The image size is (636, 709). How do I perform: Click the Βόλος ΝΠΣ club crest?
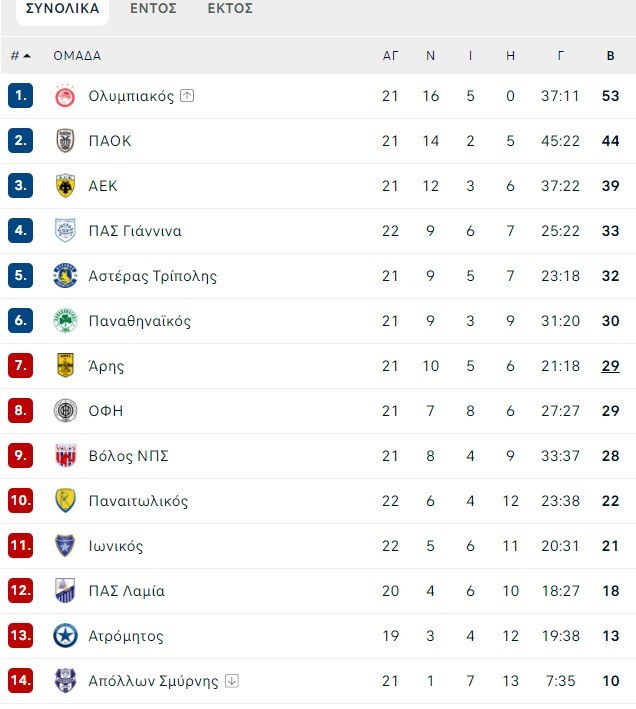click(x=65, y=456)
